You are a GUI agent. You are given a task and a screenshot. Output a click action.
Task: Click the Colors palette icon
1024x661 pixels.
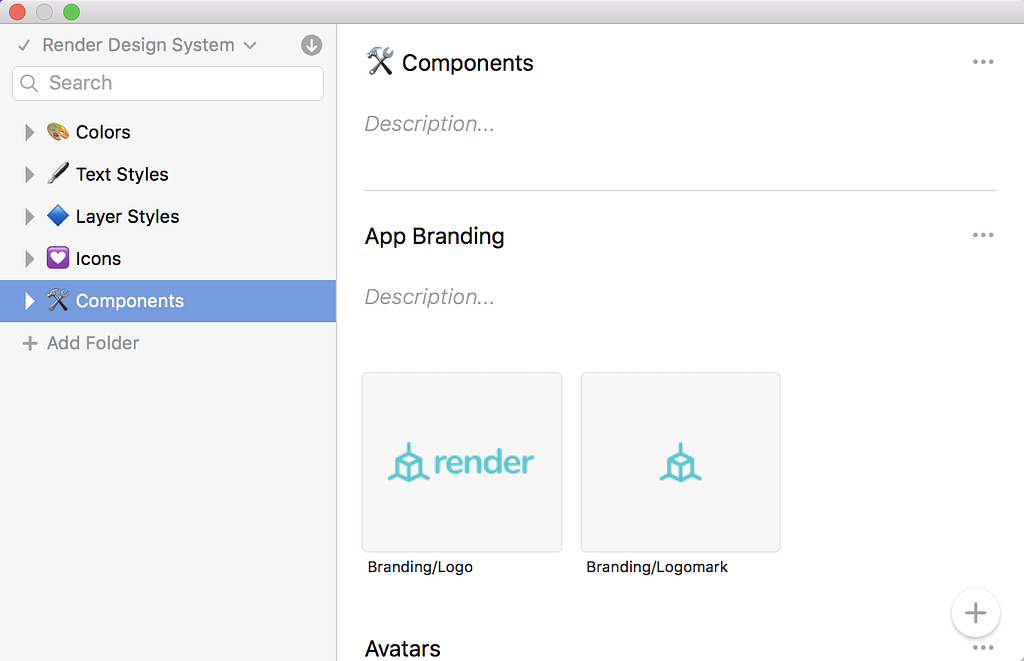pos(57,131)
